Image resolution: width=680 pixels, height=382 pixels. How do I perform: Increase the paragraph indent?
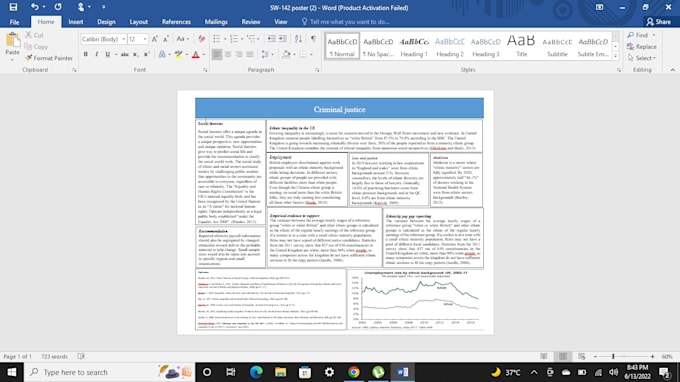click(282, 39)
